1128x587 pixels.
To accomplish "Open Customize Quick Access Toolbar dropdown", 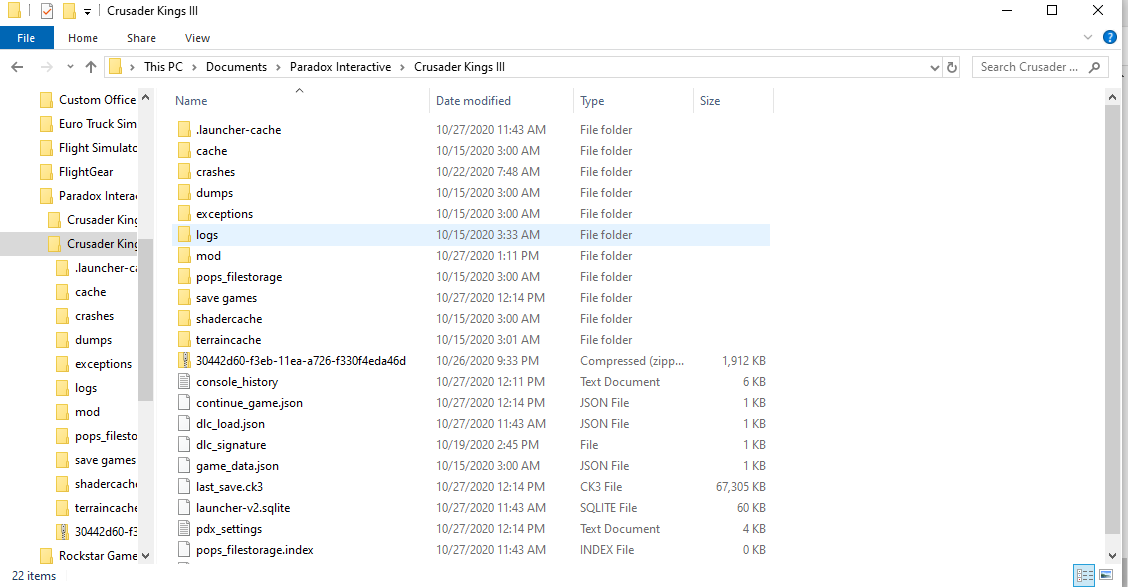I will tap(88, 12).
